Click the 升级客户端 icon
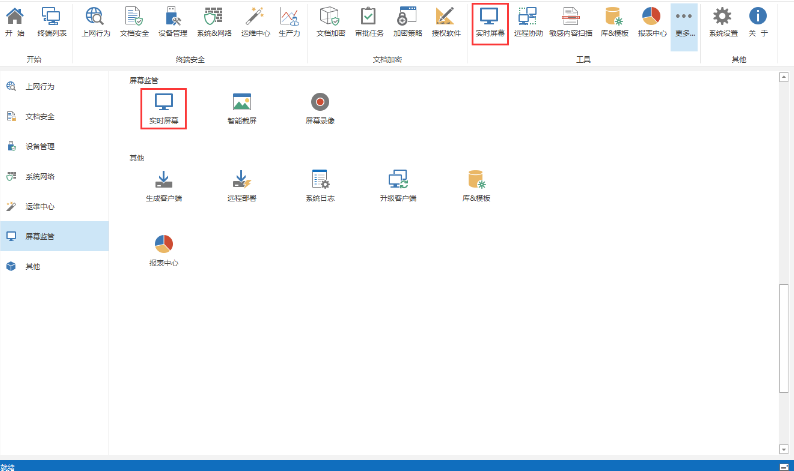This screenshot has height=471, width=794. [x=398, y=185]
